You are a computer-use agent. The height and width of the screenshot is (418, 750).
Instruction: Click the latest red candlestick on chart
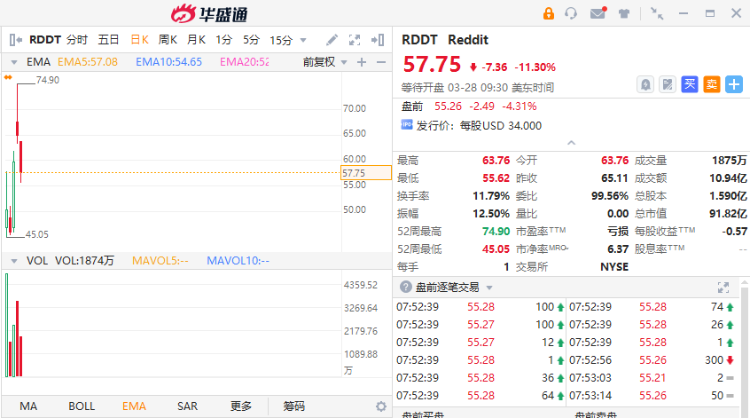[x=21, y=161]
